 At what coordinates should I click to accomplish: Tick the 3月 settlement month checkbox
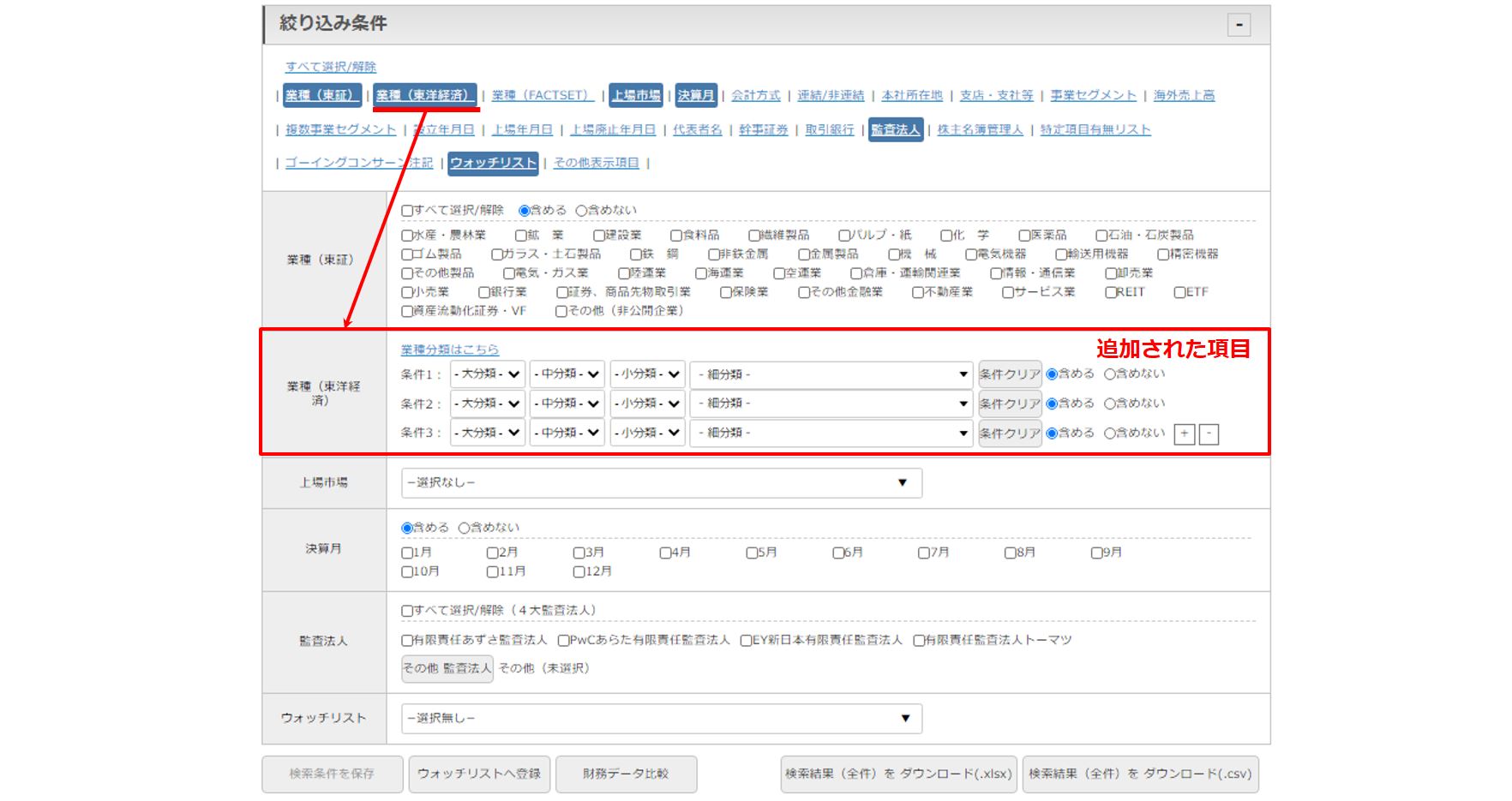[579, 553]
